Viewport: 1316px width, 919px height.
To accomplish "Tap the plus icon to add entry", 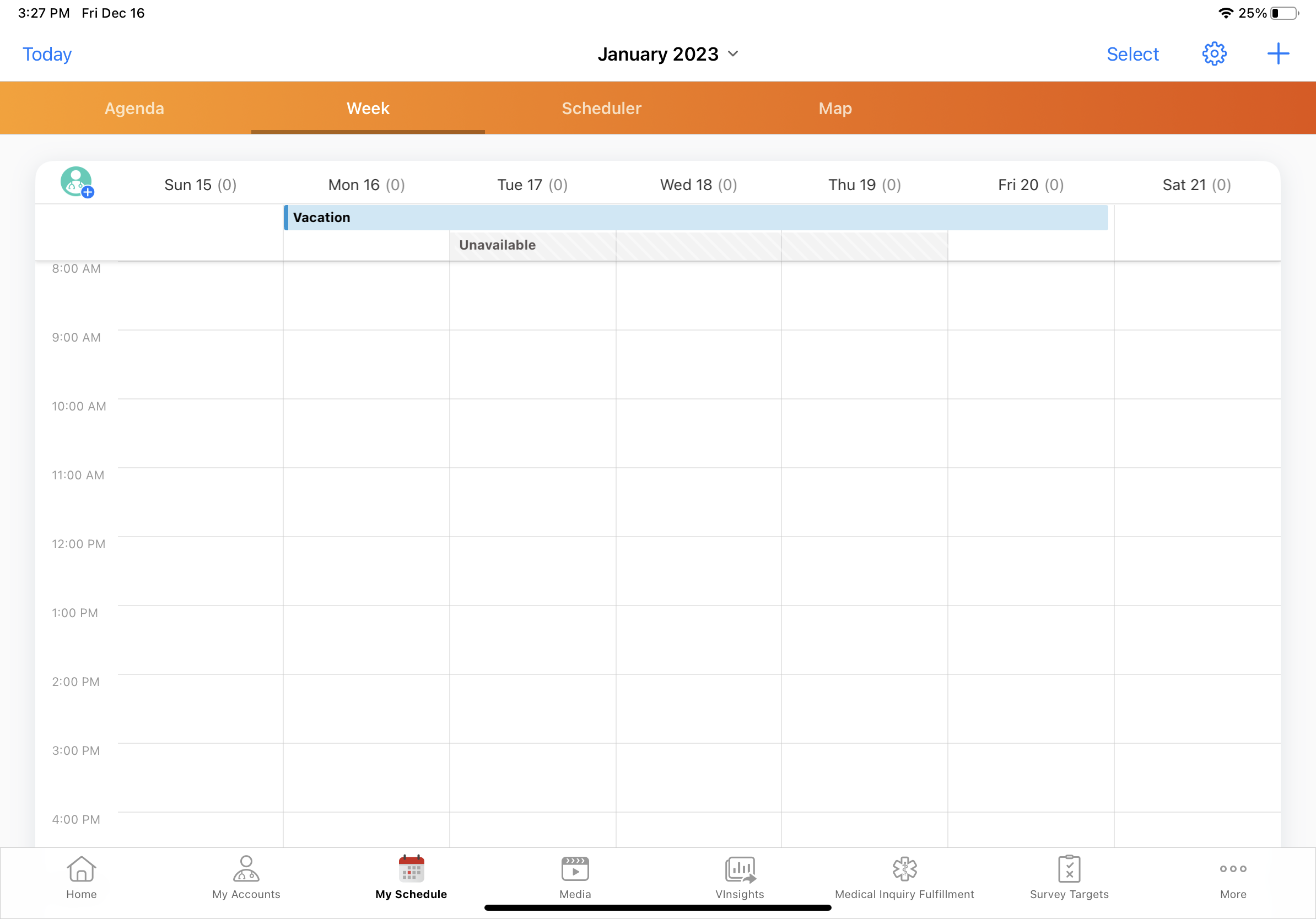I will coord(1277,54).
